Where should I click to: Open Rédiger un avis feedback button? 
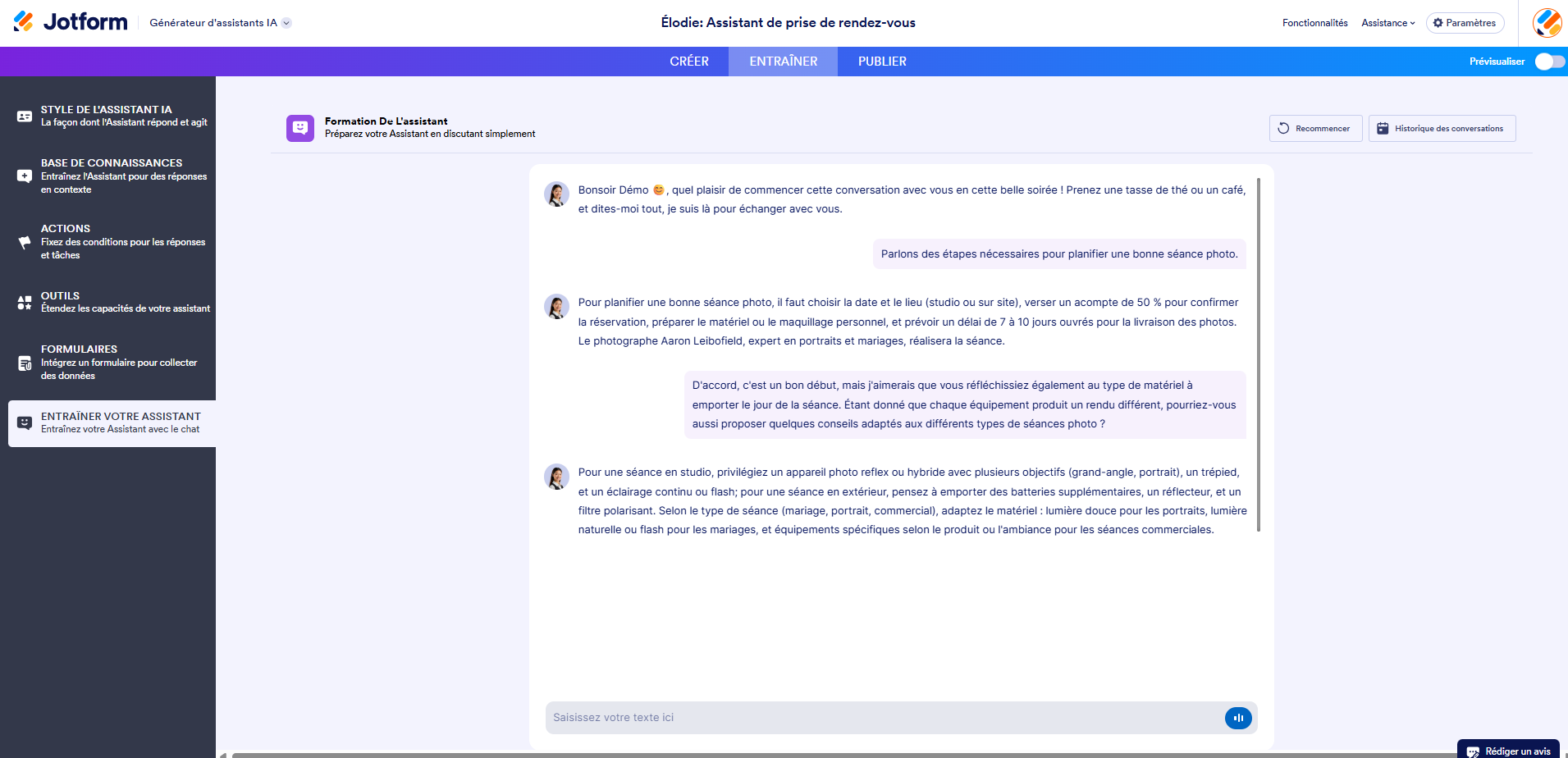coord(1508,750)
